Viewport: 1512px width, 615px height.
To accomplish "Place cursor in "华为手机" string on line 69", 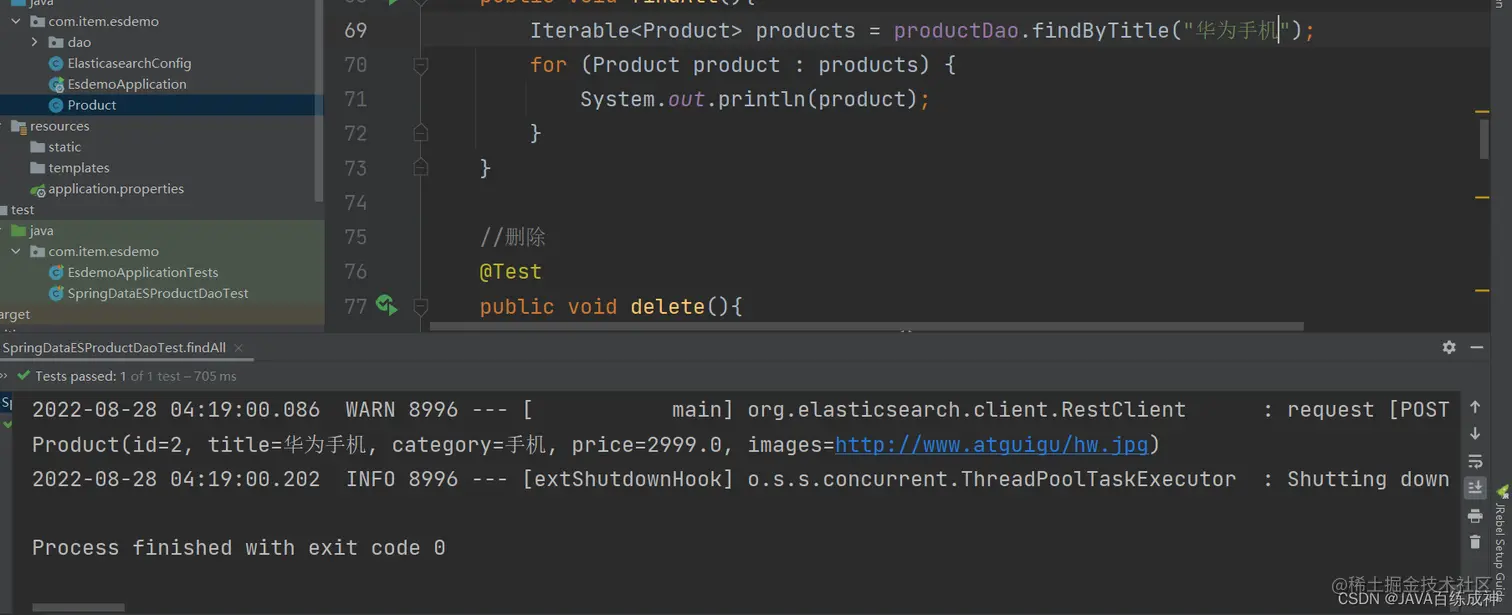I will point(1237,30).
